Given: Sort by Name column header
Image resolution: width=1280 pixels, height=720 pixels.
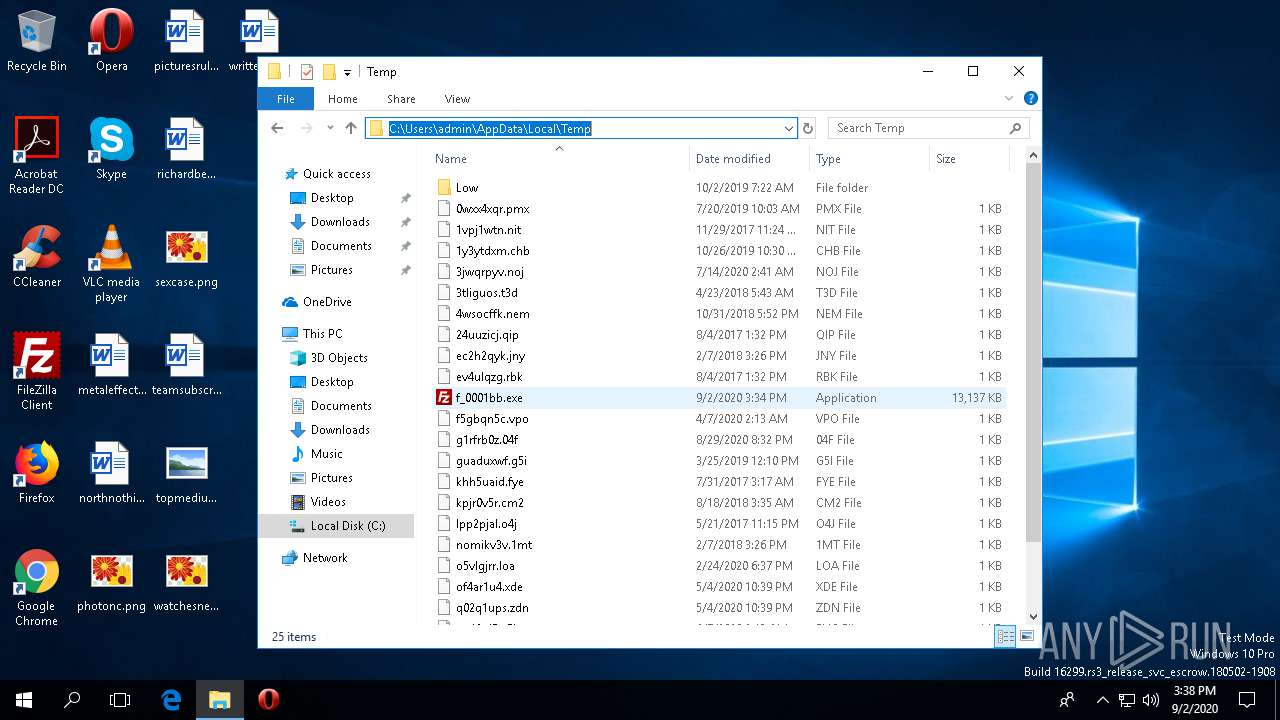Looking at the screenshot, I should pyautogui.click(x=559, y=159).
